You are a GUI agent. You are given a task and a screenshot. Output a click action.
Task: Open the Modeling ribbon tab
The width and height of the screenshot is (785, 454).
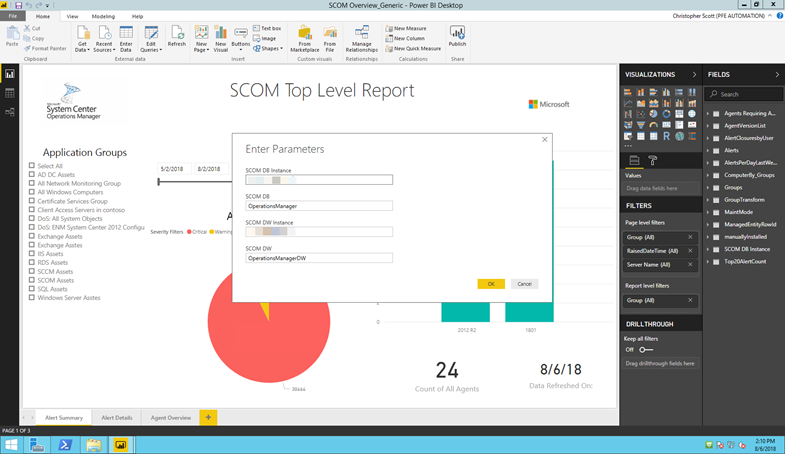pyautogui.click(x=103, y=16)
